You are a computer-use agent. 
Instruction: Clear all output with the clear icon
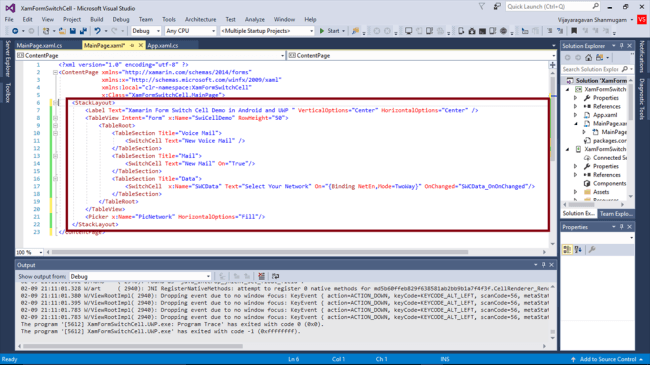point(261,276)
